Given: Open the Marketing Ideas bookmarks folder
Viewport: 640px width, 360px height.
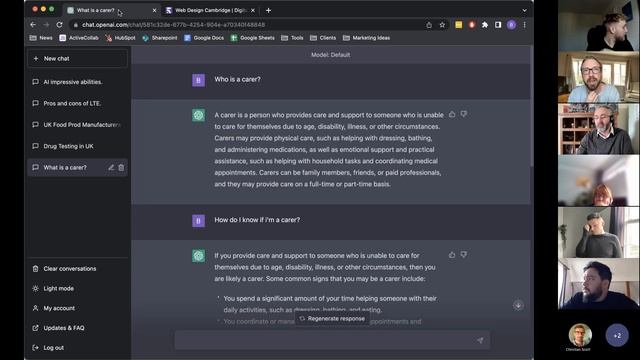Looking at the screenshot, I should coord(367,38).
